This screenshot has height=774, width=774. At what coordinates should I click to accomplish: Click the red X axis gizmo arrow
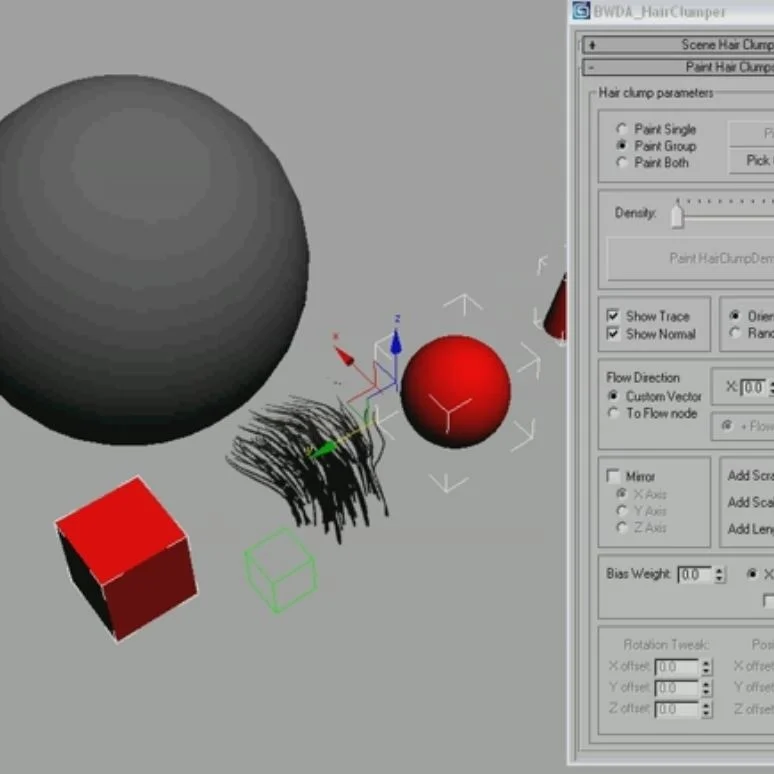[x=344, y=356]
